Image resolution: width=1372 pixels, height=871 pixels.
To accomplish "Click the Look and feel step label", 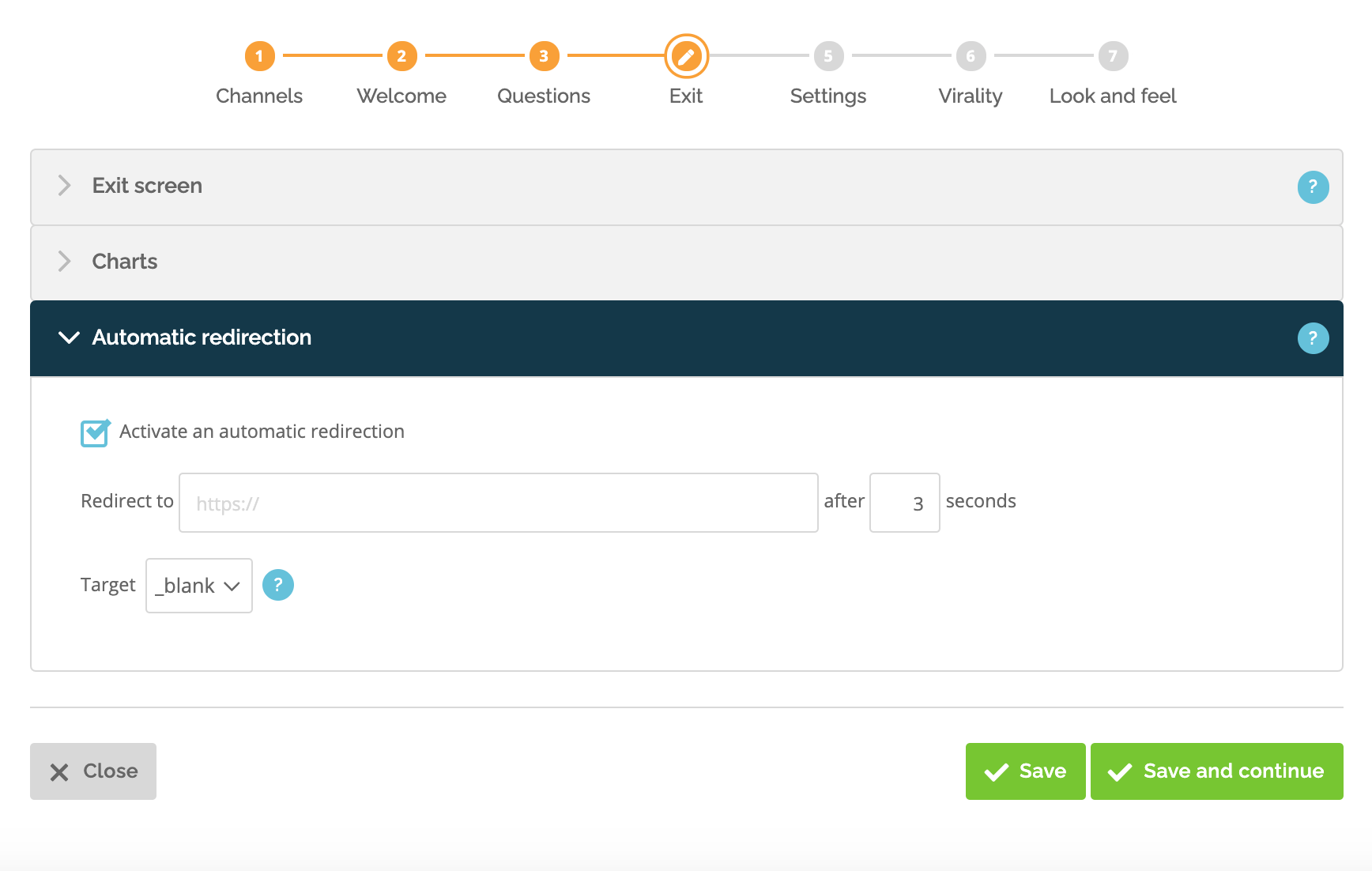I will pos(1113,96).
